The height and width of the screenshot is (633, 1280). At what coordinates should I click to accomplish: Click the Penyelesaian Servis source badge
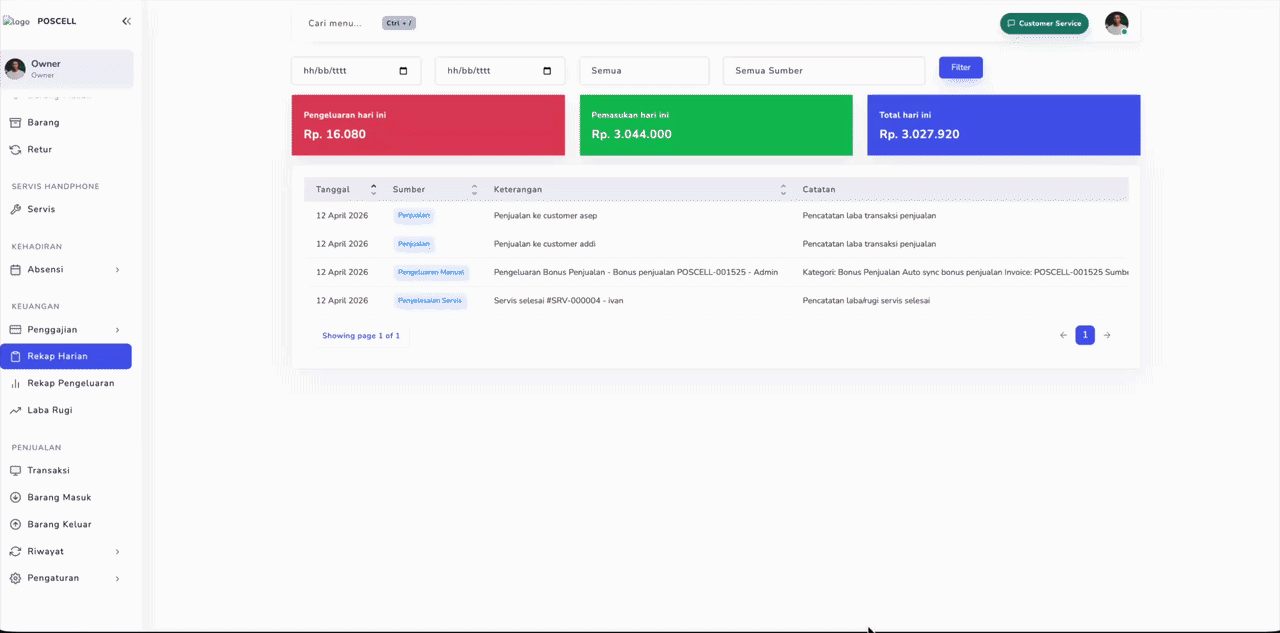tap(430, 301)
